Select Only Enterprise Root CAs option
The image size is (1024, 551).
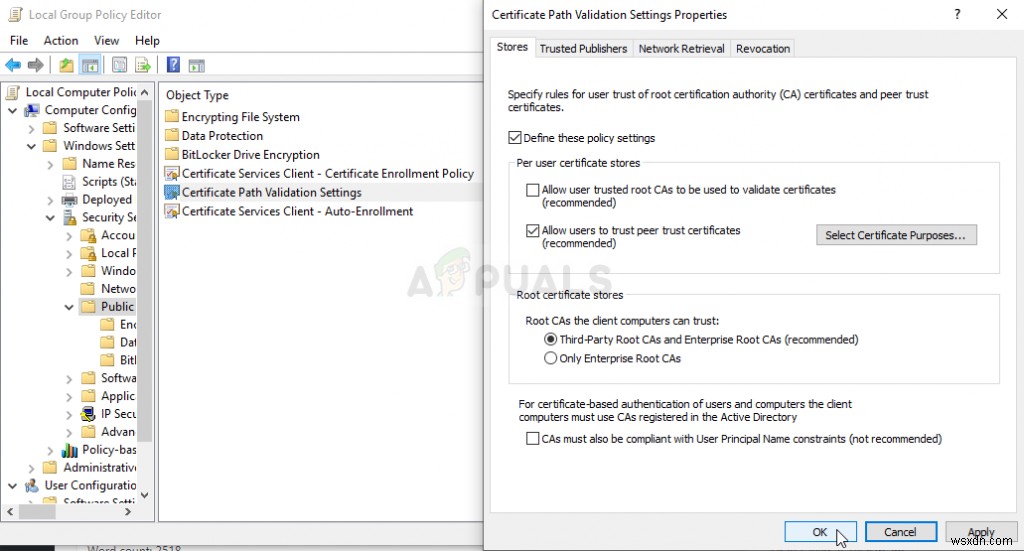551,358
